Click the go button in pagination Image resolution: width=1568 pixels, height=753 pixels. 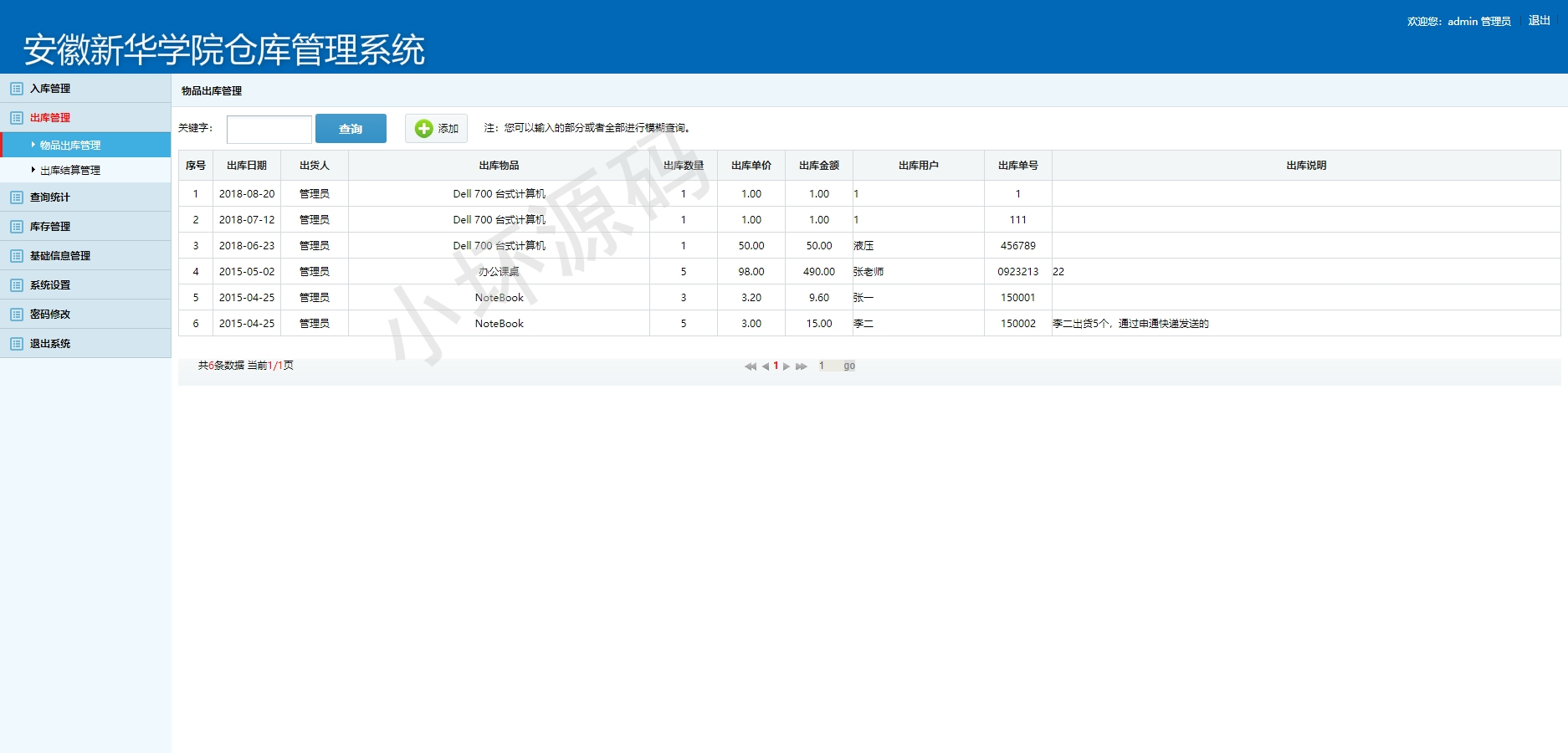coord(849,366)
